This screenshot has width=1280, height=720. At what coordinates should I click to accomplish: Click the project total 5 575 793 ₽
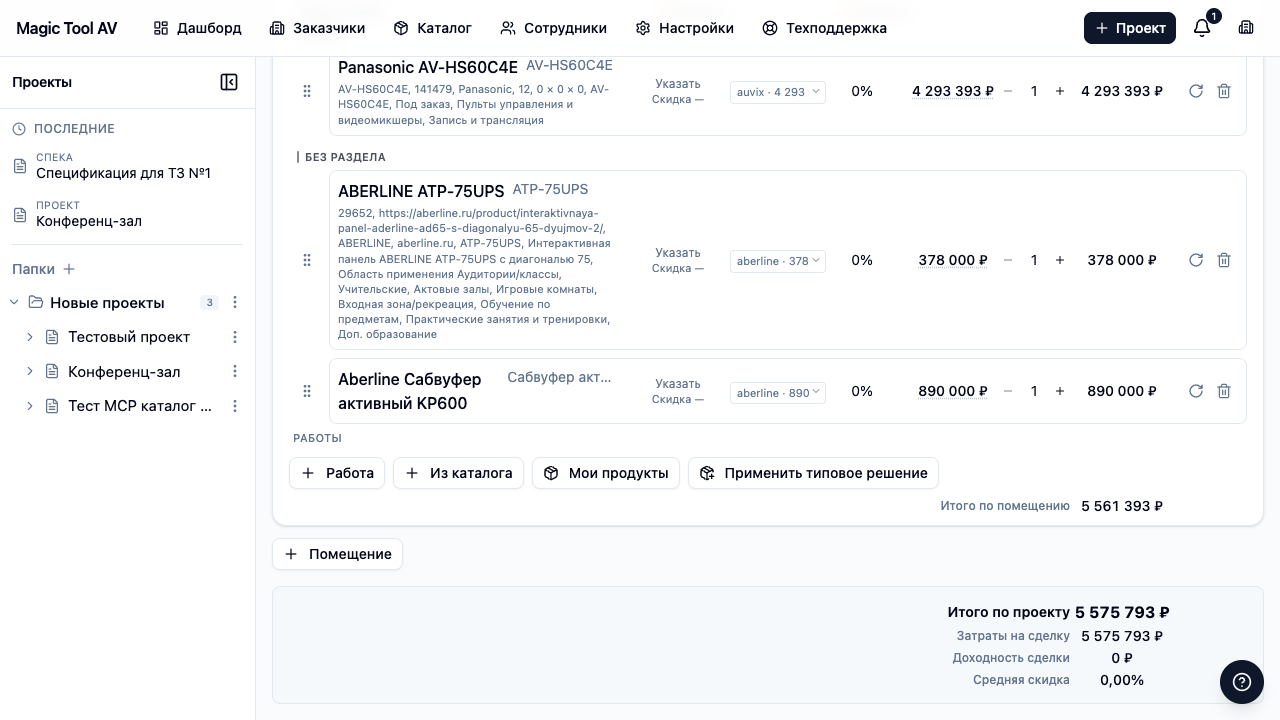click(1122, 612)
